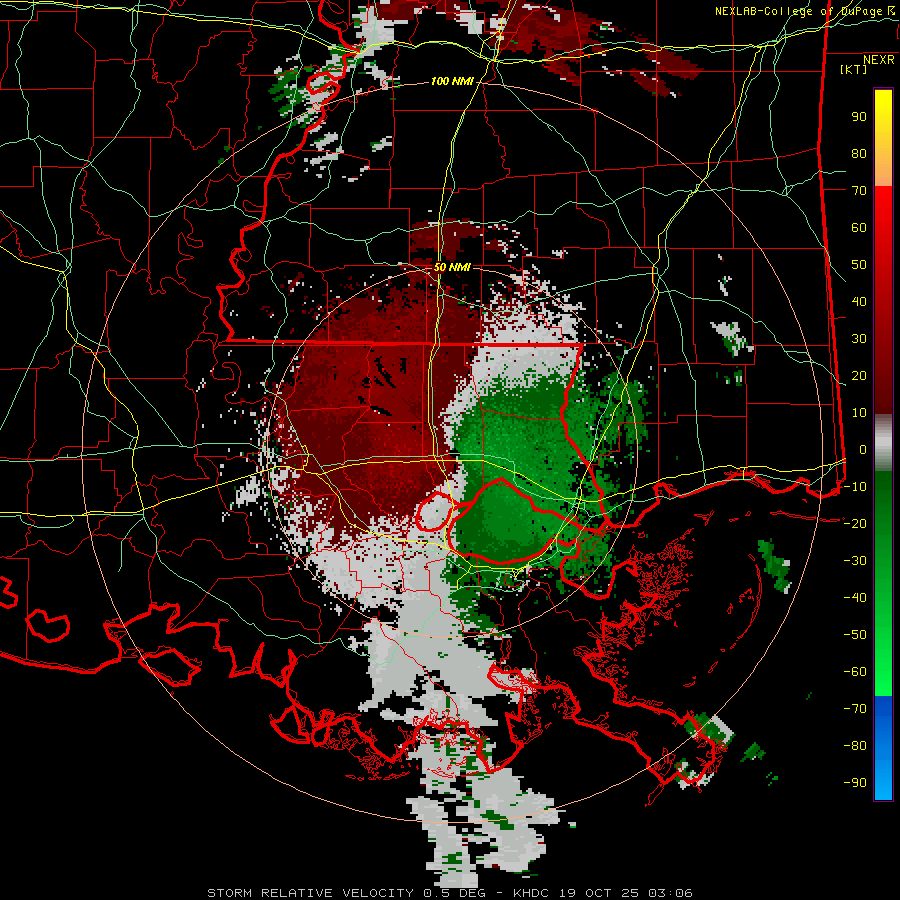The image size is (900, 900).
Task: Click the -30 value on the velocity scale
Action: point(855,561)
